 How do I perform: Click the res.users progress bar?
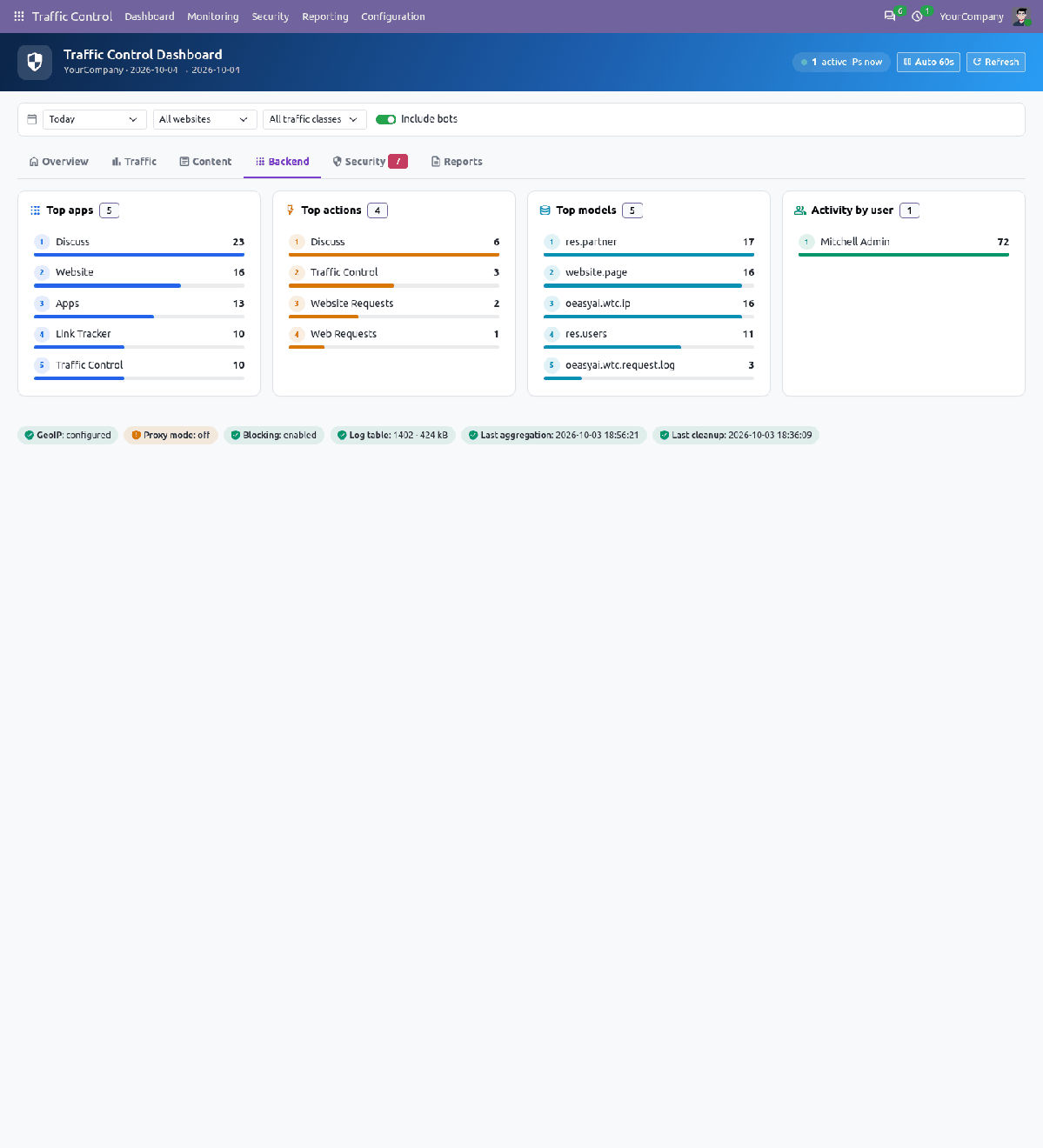pos(649,347)
